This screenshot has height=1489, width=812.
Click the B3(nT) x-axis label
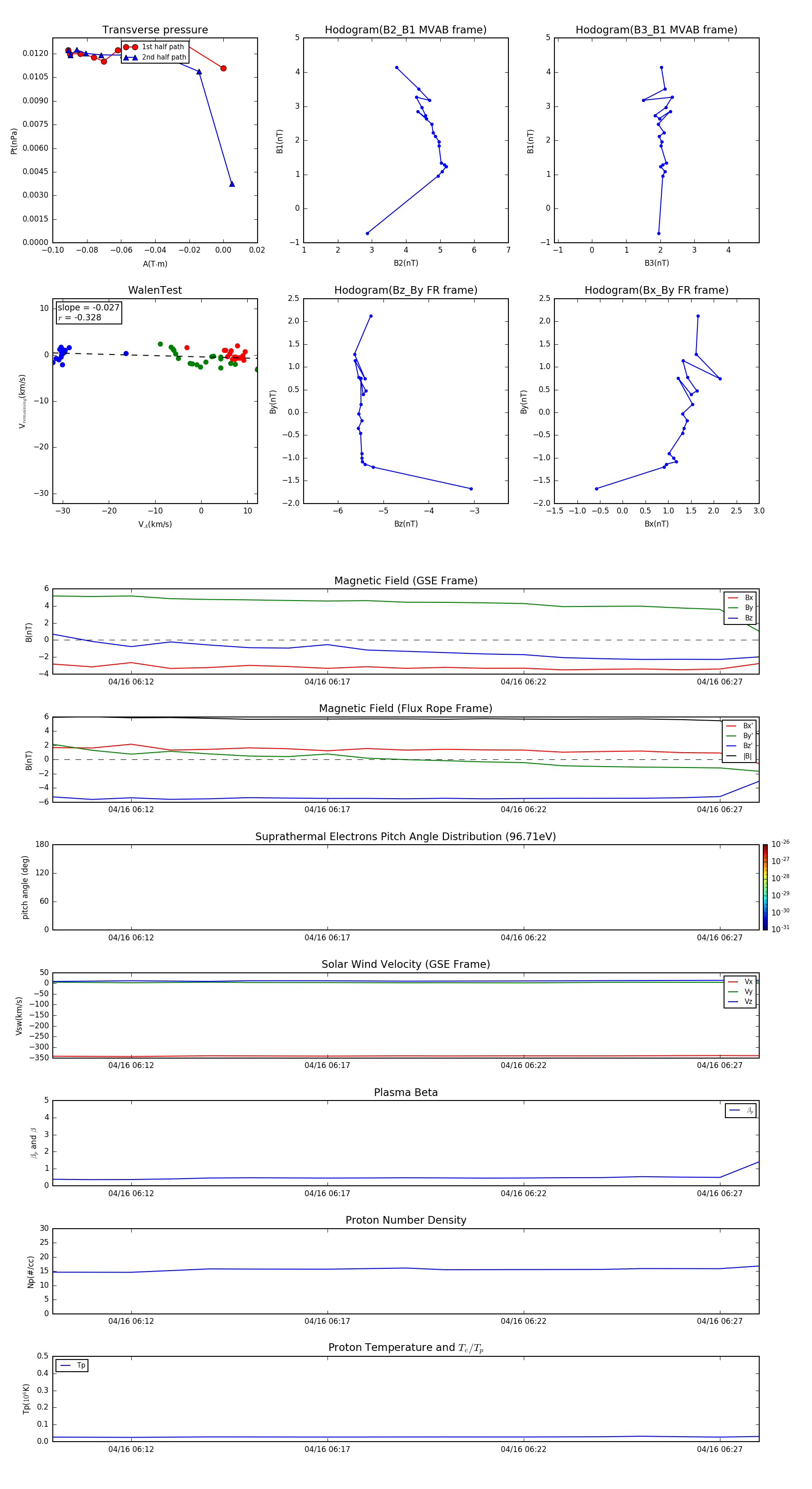pos(656,263)
